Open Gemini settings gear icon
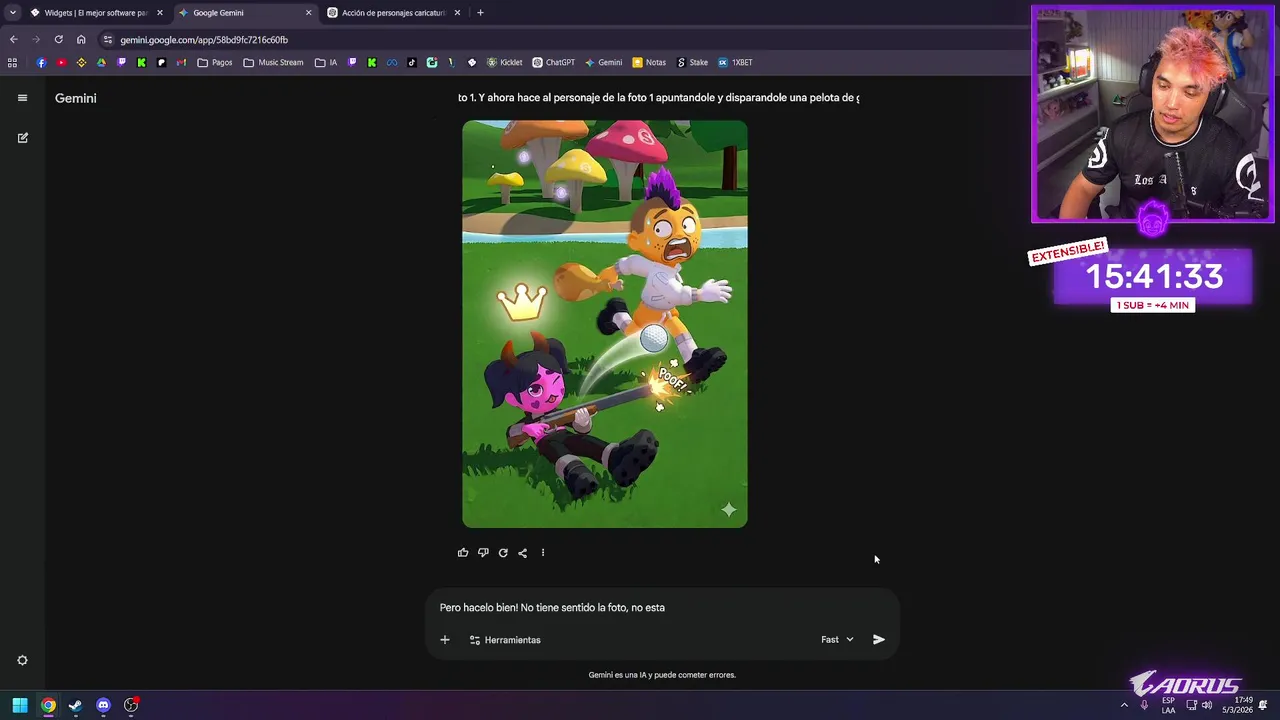This screenshot has height=720, width=1280. (22, 660)
